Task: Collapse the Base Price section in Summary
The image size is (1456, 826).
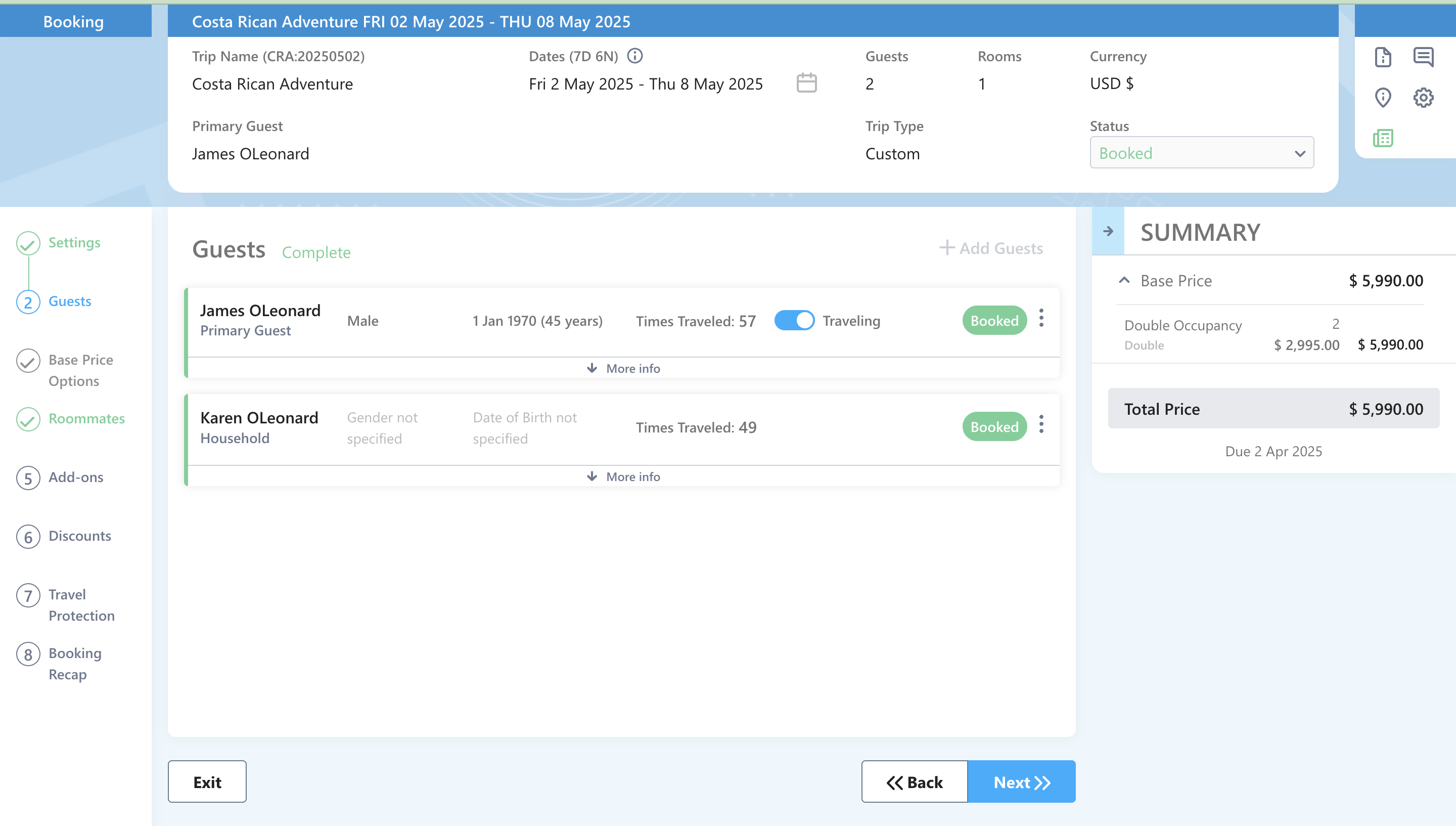Action: click(1124, 280)
